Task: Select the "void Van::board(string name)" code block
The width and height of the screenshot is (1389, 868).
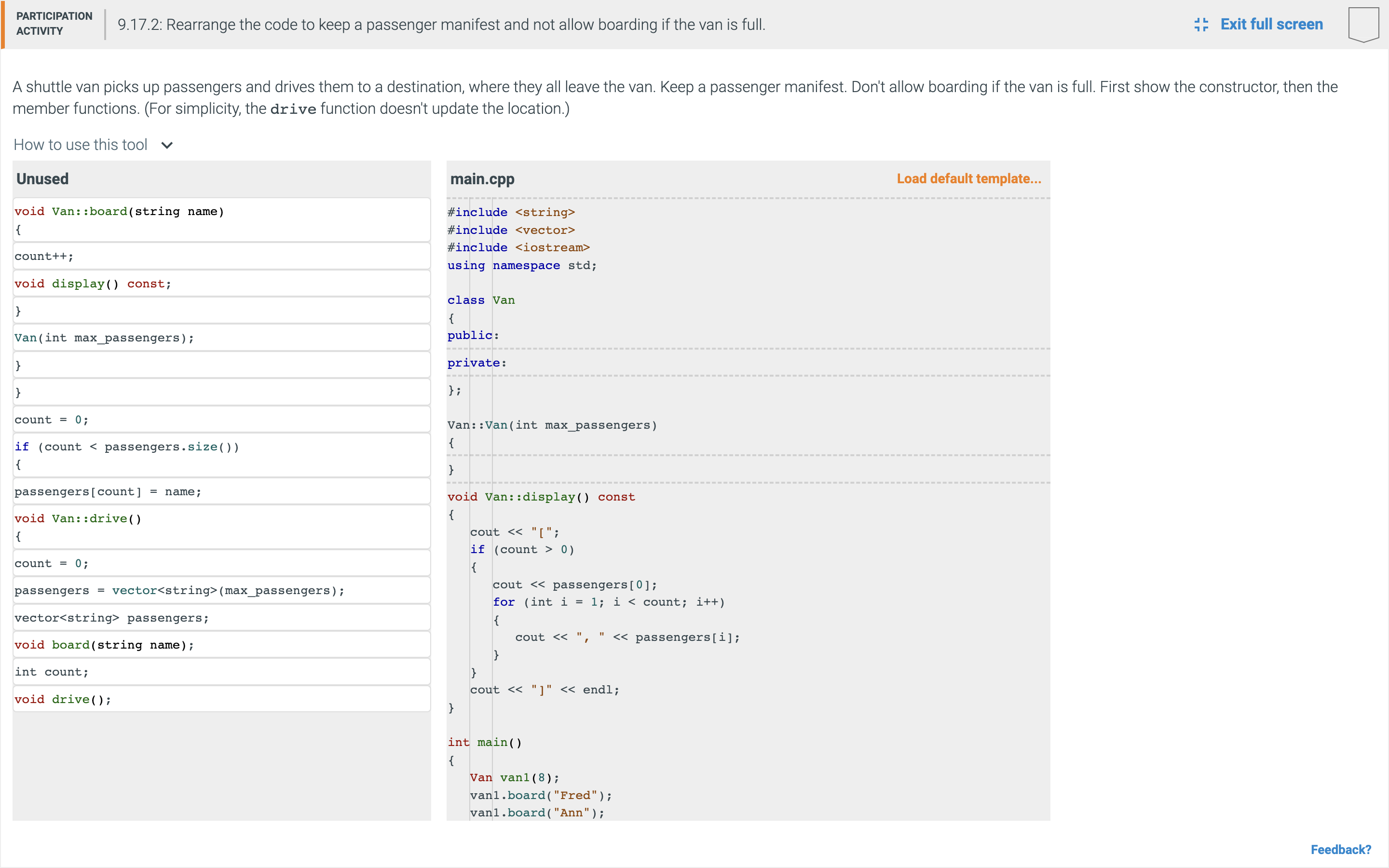Action: (221, 220)
